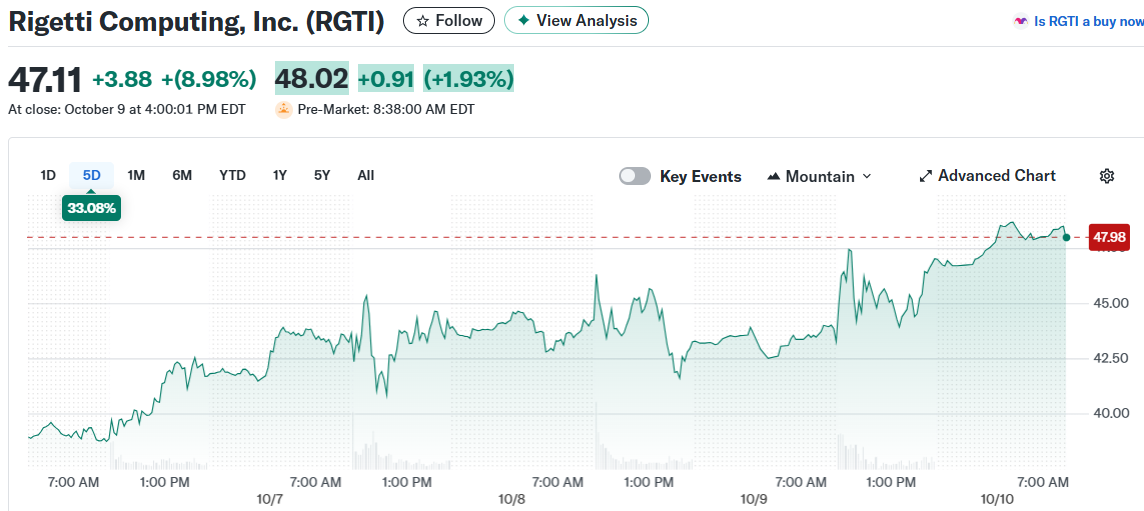
Task: Click sparkle icon in View Analysis
Action: click(523, 21)
